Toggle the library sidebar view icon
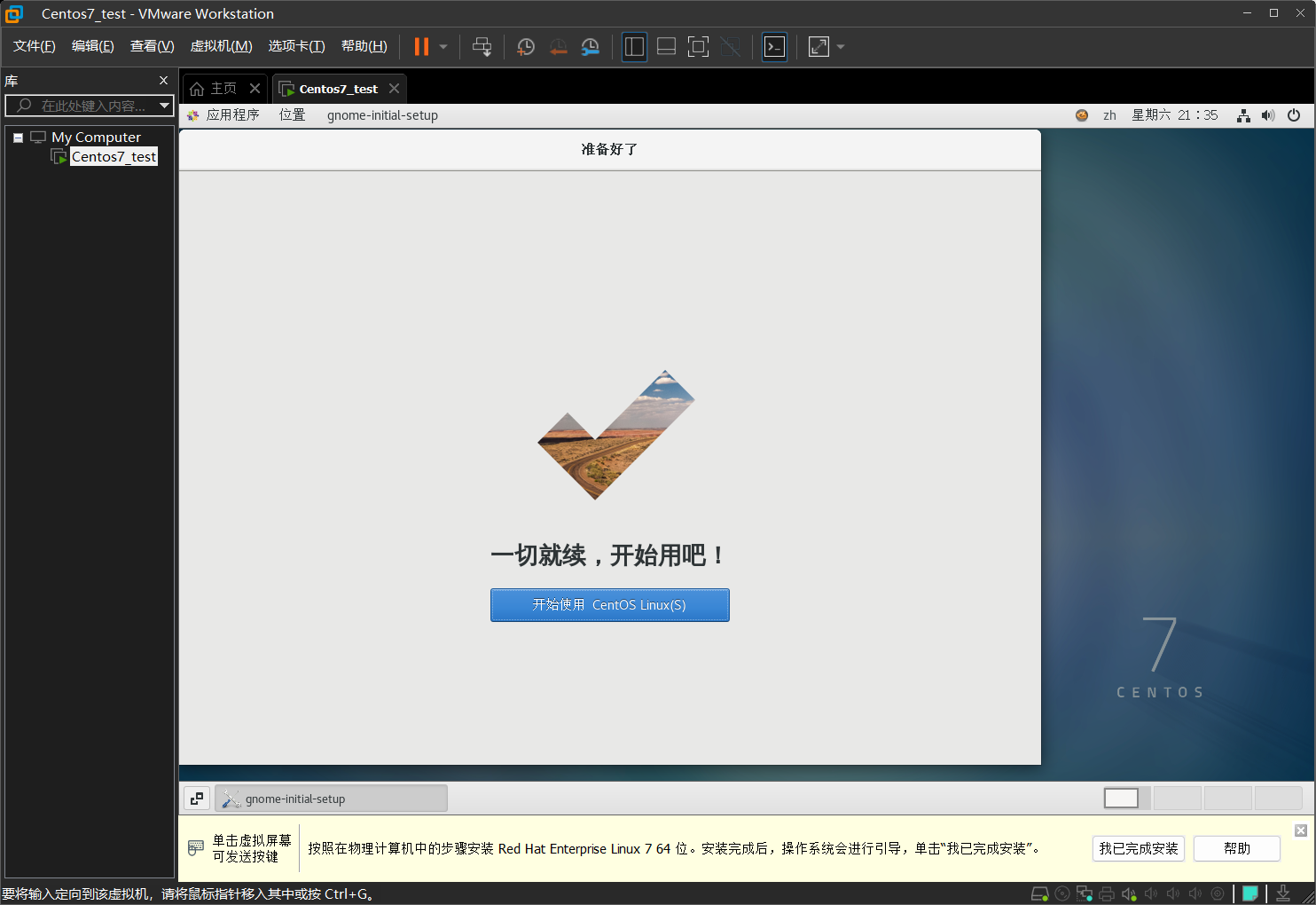 pyautogui.click(x=634, y=47)
